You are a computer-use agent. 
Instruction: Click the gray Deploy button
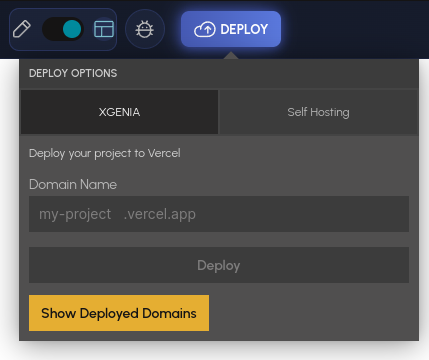(219, 265)
